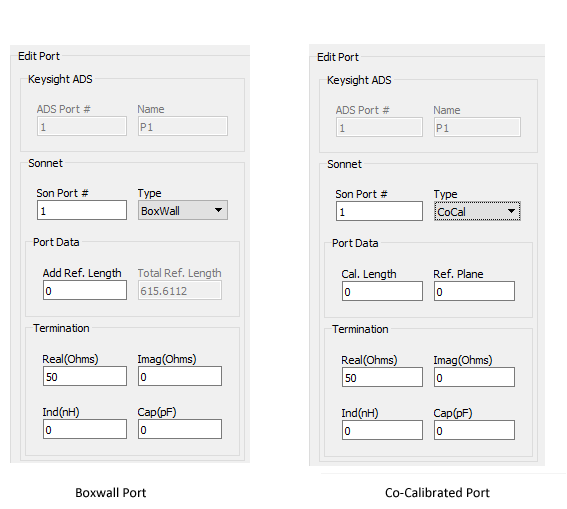Click Cap(pF) field in Boxwall panel

[x=180, y=429]
